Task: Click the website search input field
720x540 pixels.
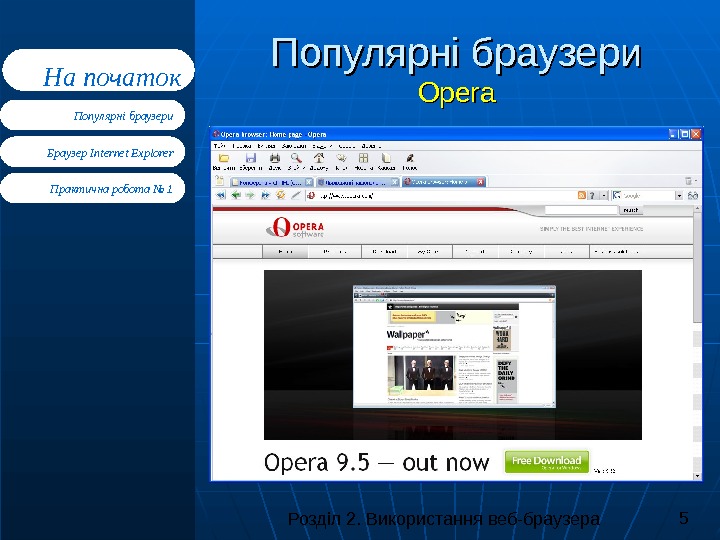Action: 581,210
